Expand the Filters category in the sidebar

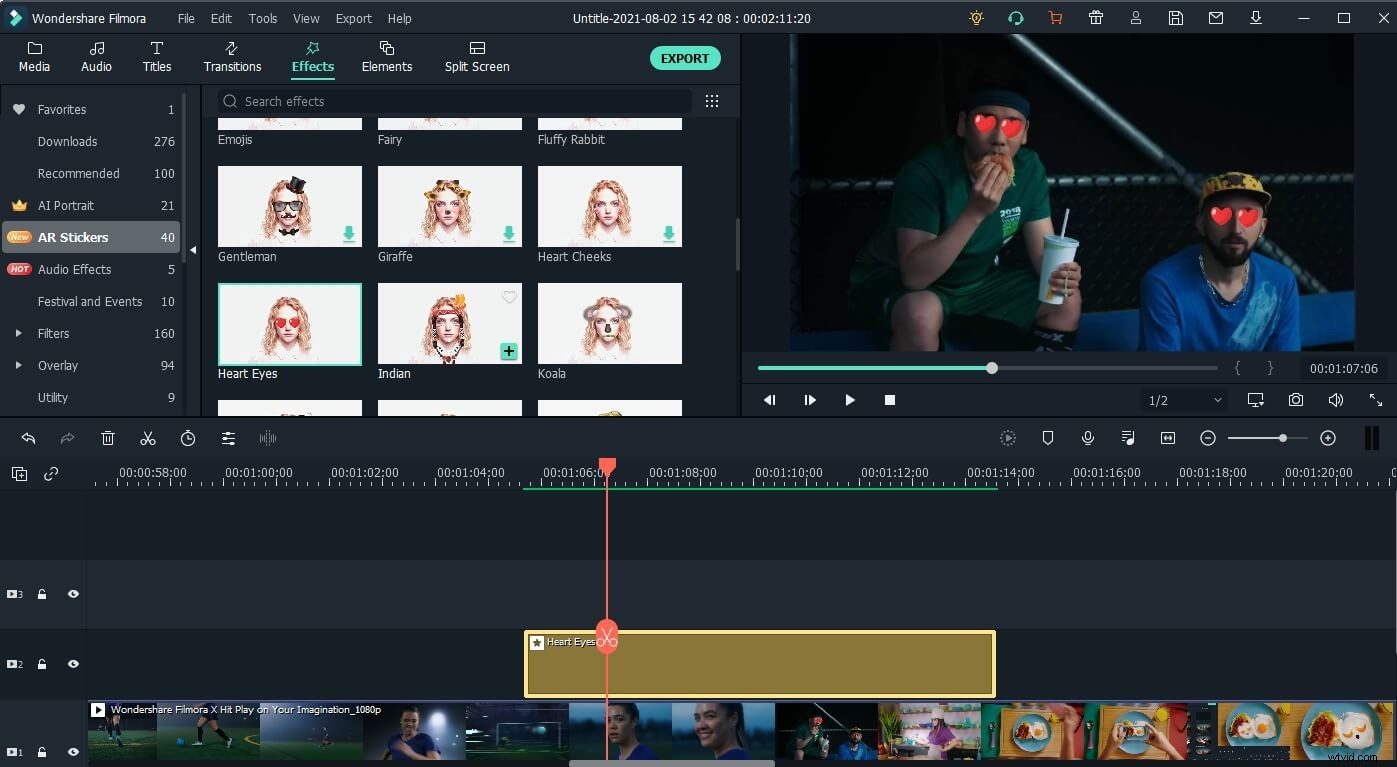17,333
